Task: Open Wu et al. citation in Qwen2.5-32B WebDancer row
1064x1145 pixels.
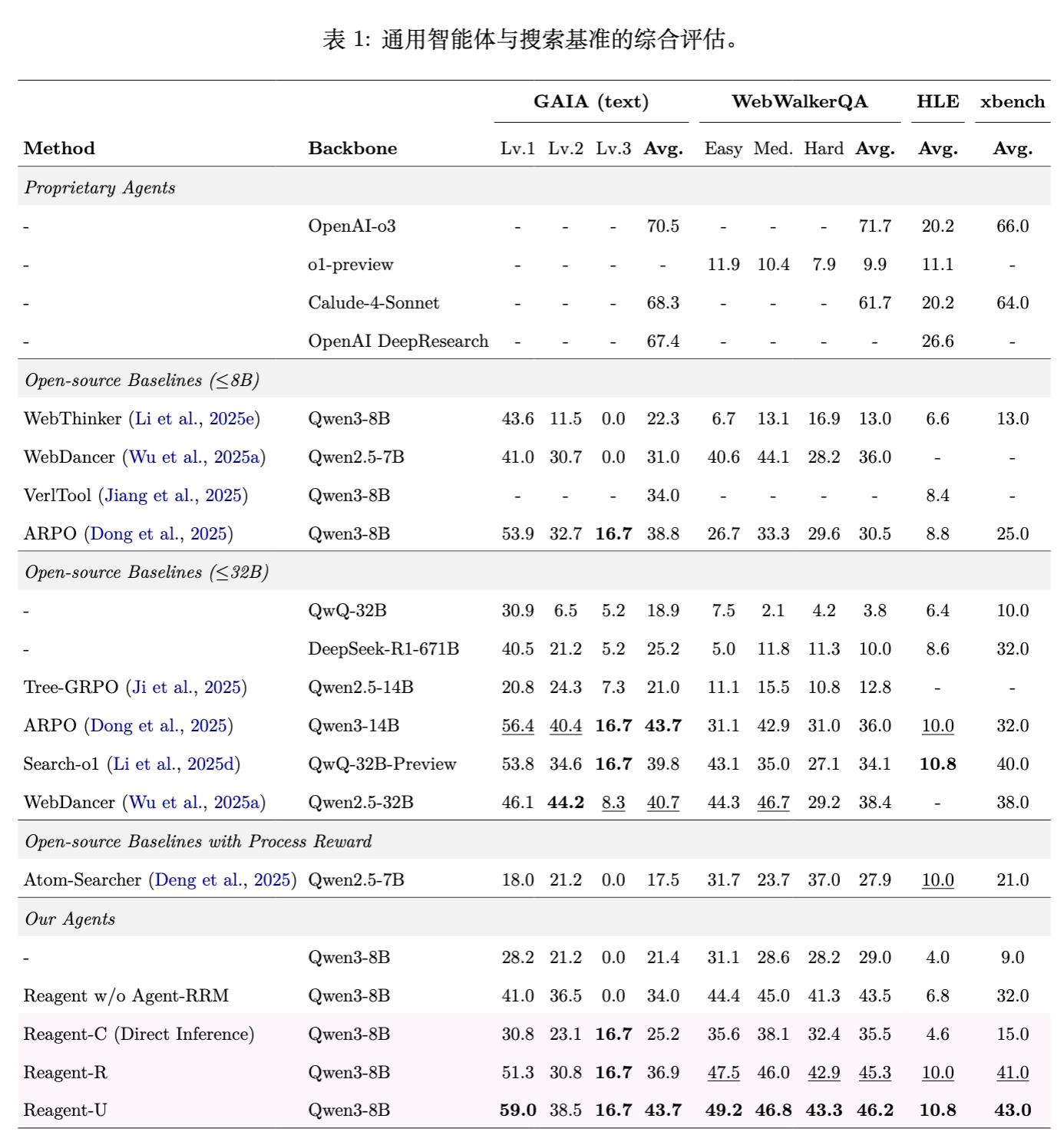Action: pos(194,803)
